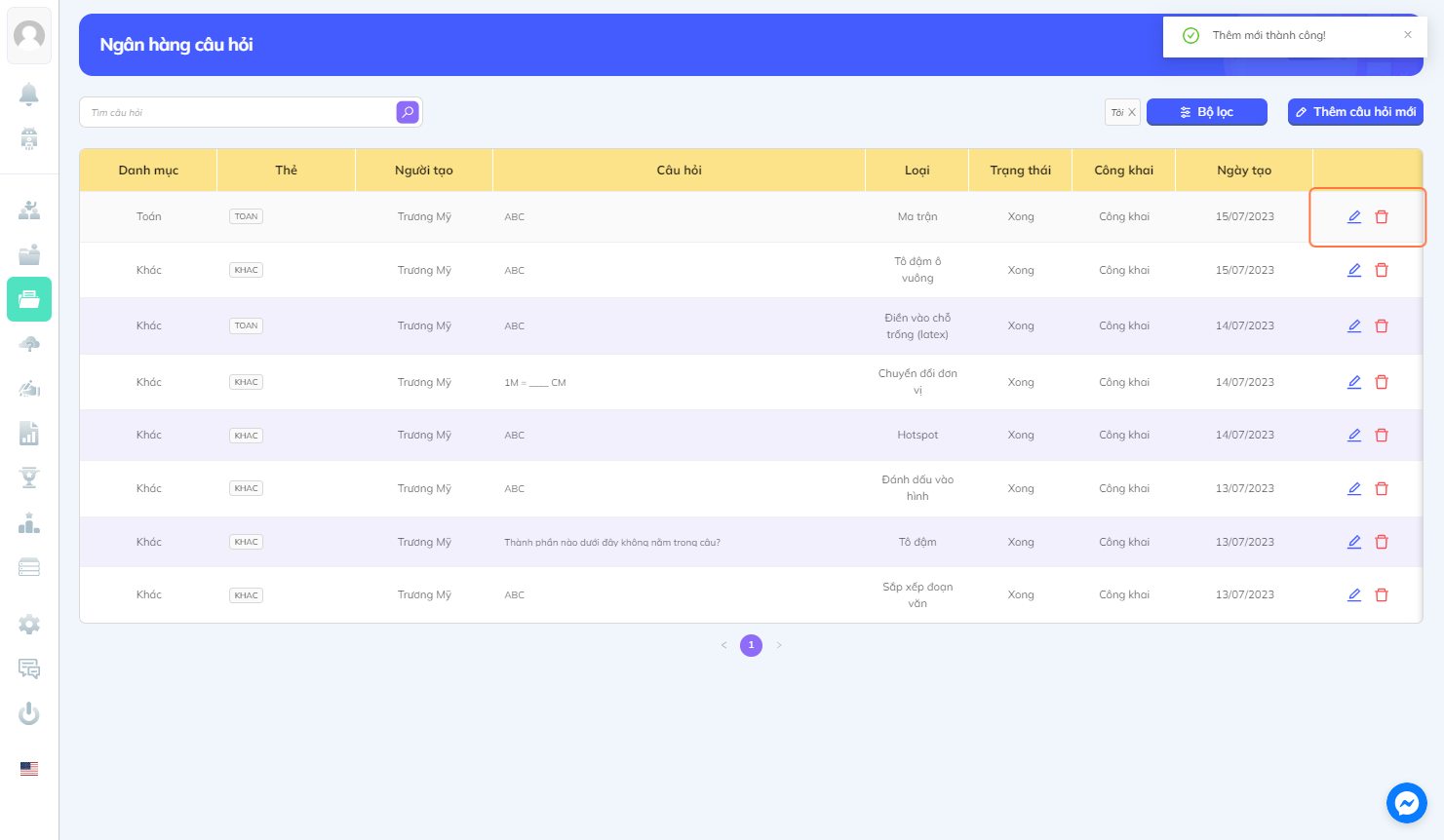Click the power icon to log out

(x=29, y=713)
